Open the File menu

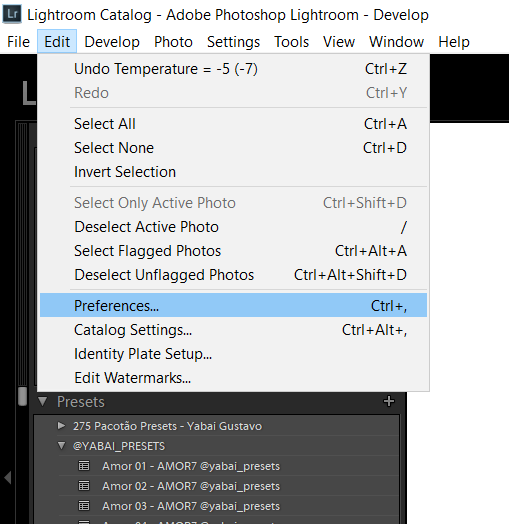(18, 42)
